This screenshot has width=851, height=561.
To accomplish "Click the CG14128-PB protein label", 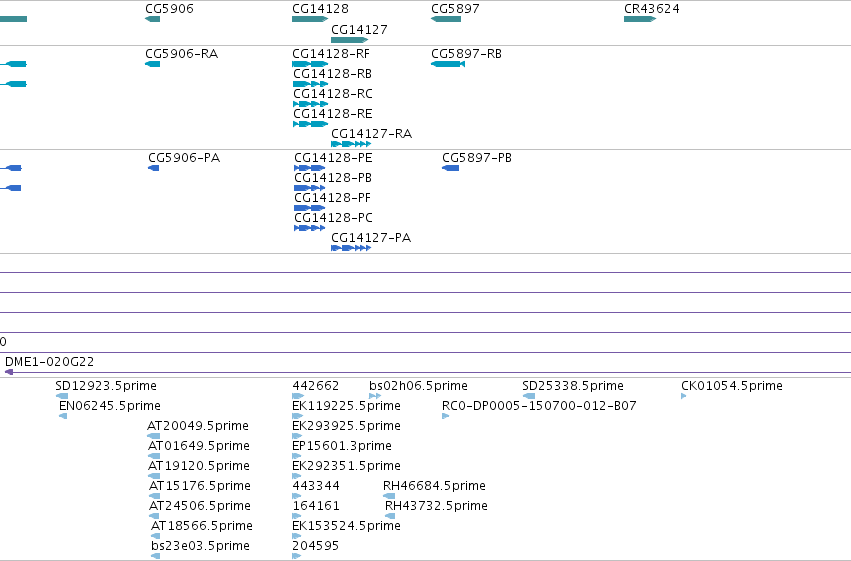I will (x=333, y=178).
